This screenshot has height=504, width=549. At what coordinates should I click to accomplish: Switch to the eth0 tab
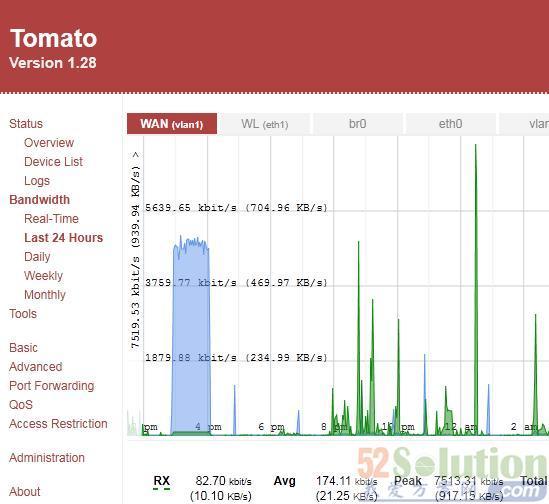[450, 124]
